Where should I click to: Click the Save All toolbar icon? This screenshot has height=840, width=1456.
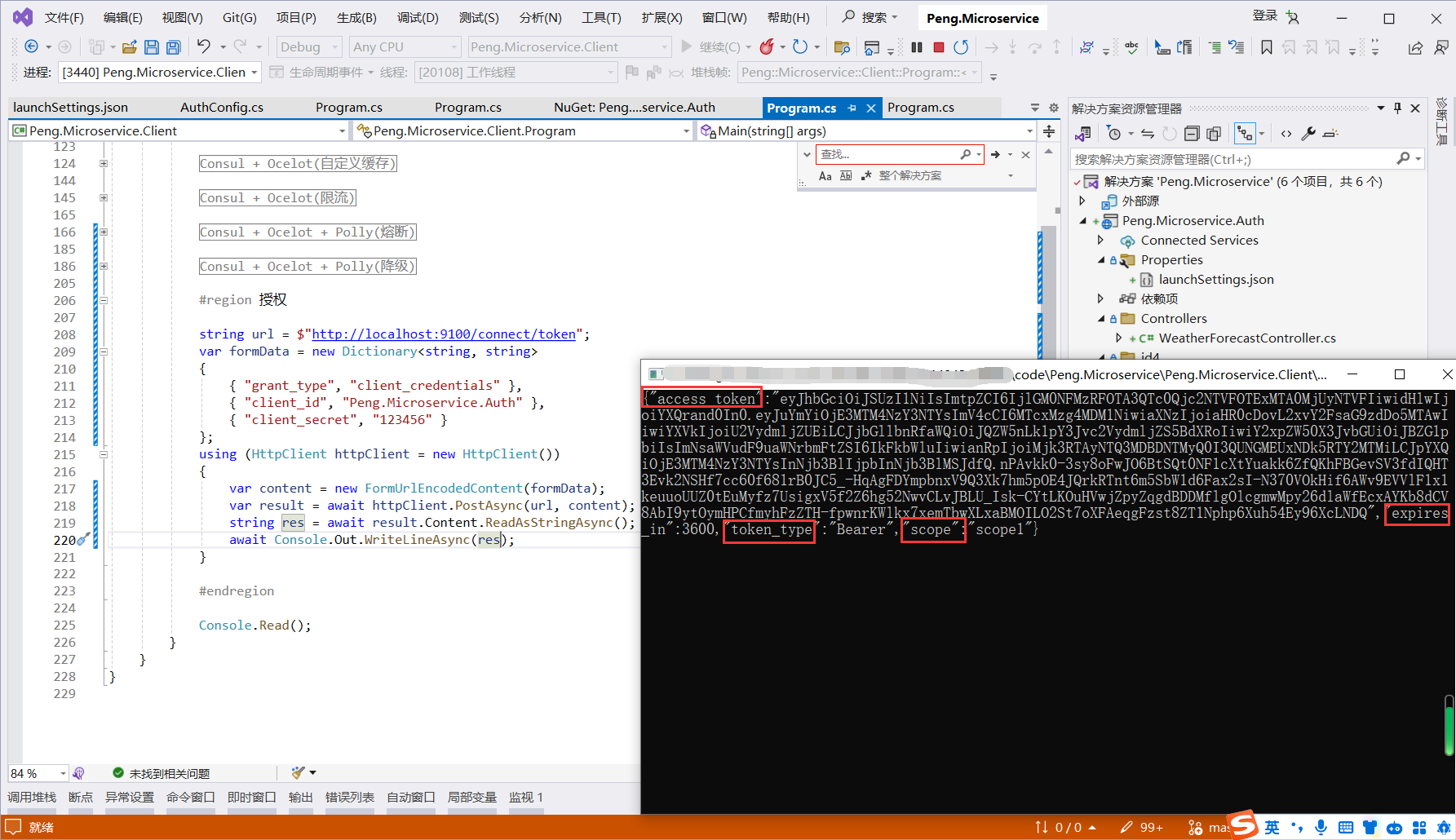coord(173,47)
